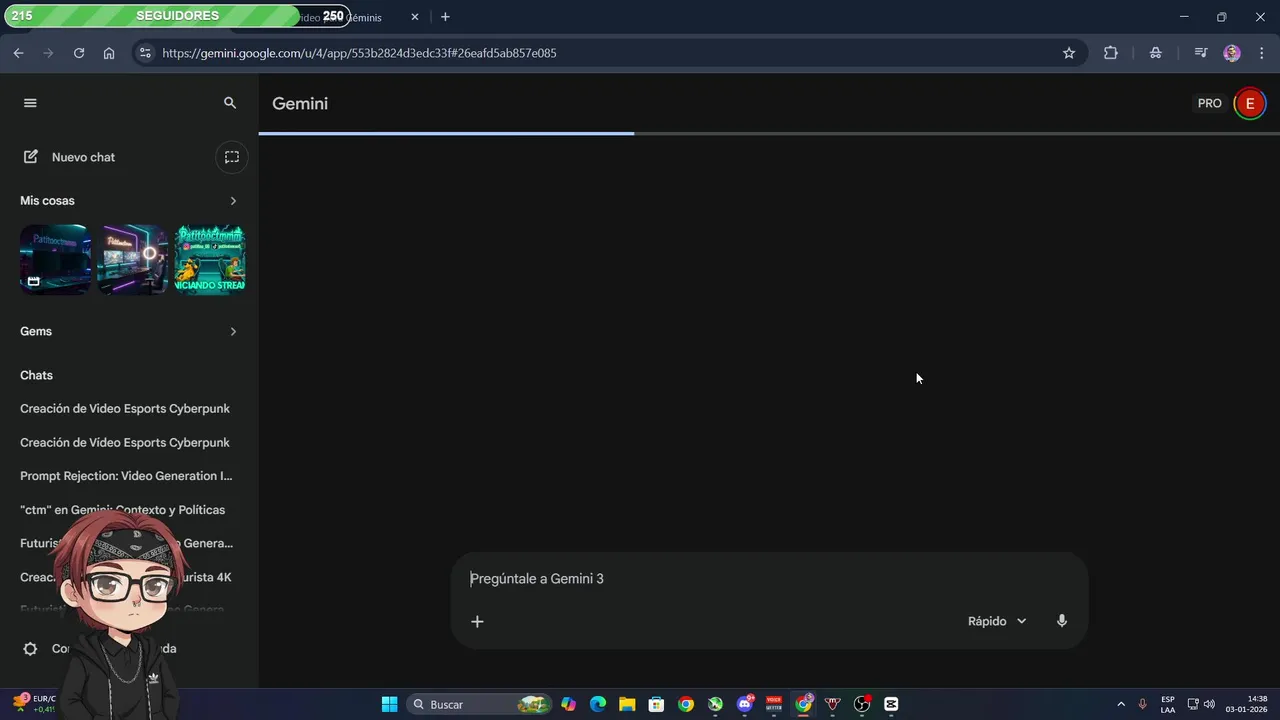This screenshot has height=720, width=1280.
Task: Click the Windows taskbar Buscar search box
Action: click(480, 704)
